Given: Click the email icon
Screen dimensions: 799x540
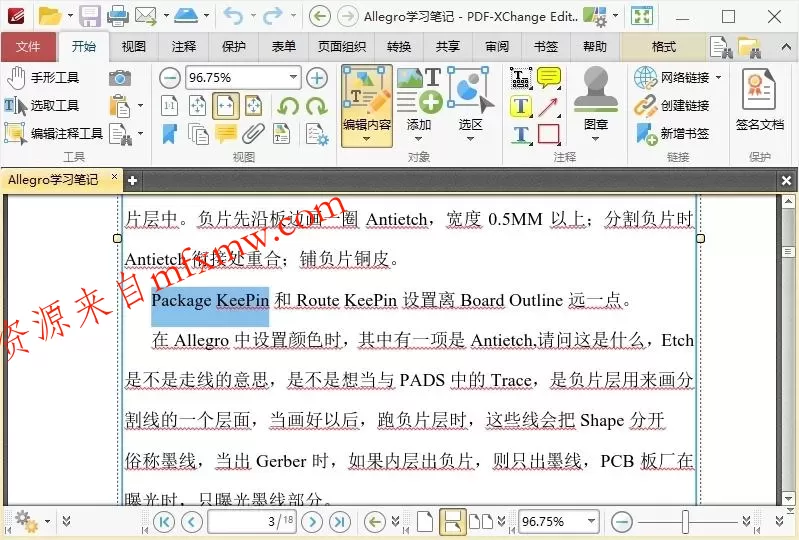Looking at the screenshot, I should 146,16.
